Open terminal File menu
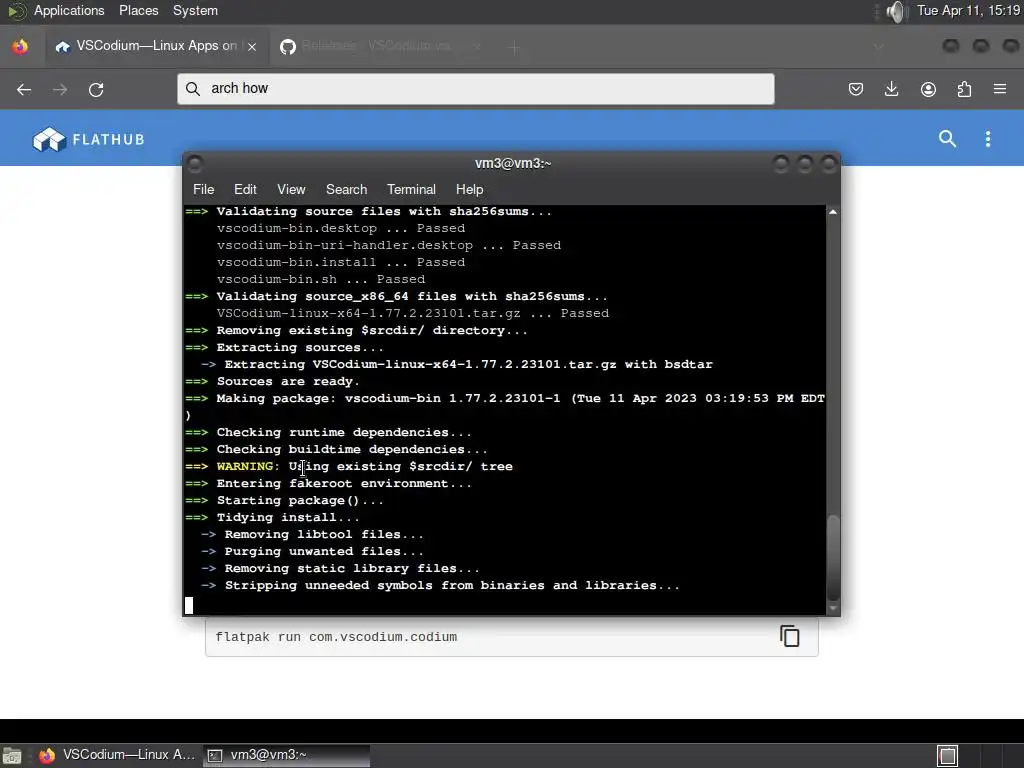The height and width of the screenshot is (768, 1024). point(203,189)
